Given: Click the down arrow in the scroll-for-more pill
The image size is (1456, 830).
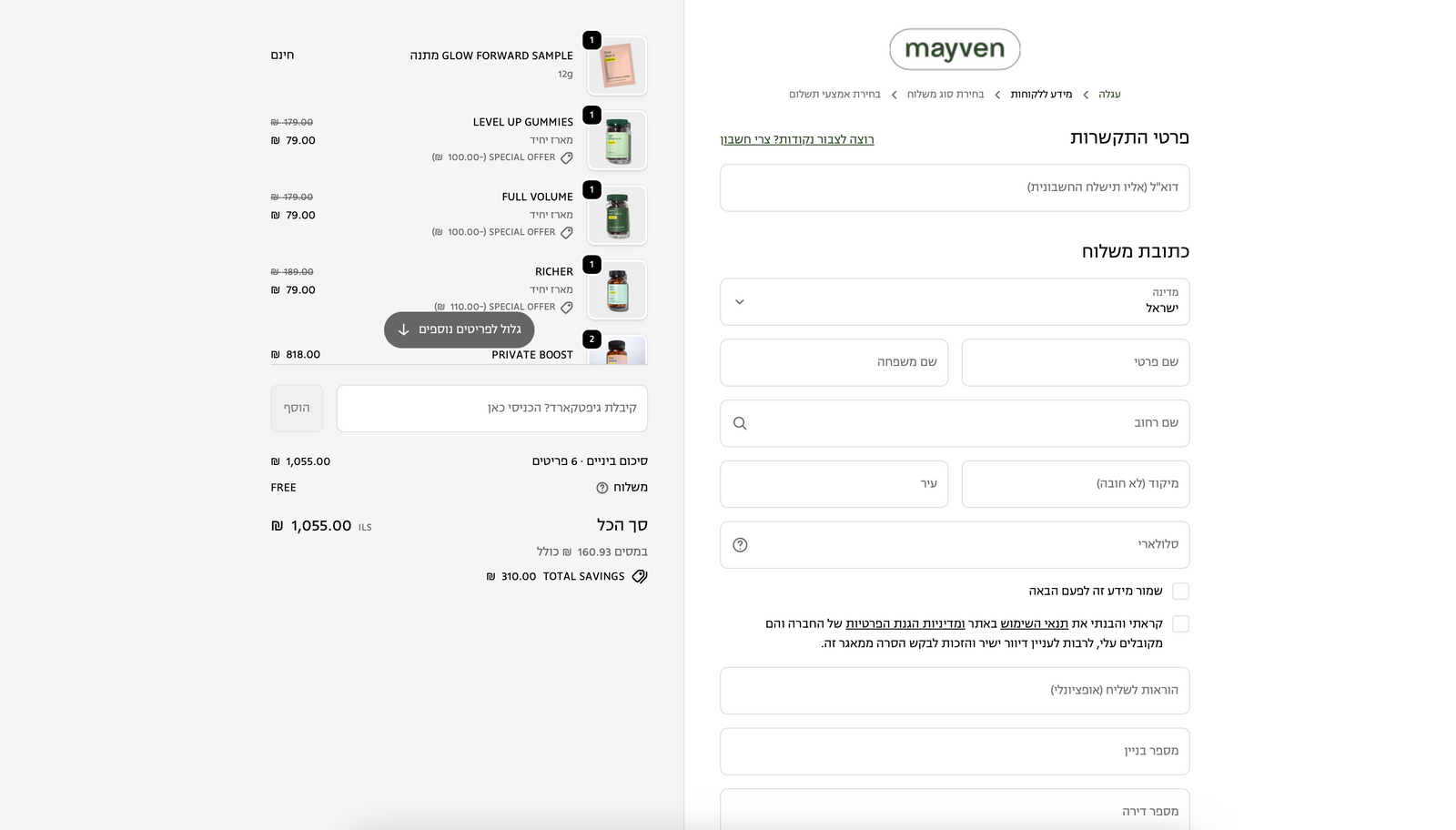Looking at the screenshot, I should (x=404, y=329).
